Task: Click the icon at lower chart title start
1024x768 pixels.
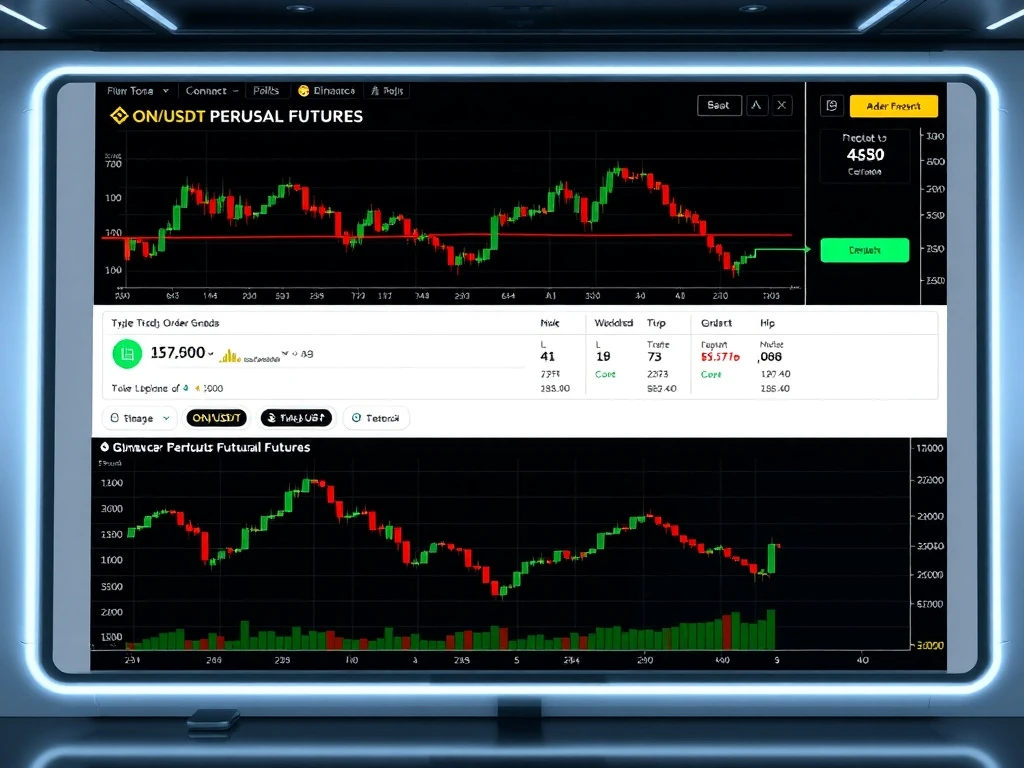Action: pyautogui.click(x=105, y=447)
